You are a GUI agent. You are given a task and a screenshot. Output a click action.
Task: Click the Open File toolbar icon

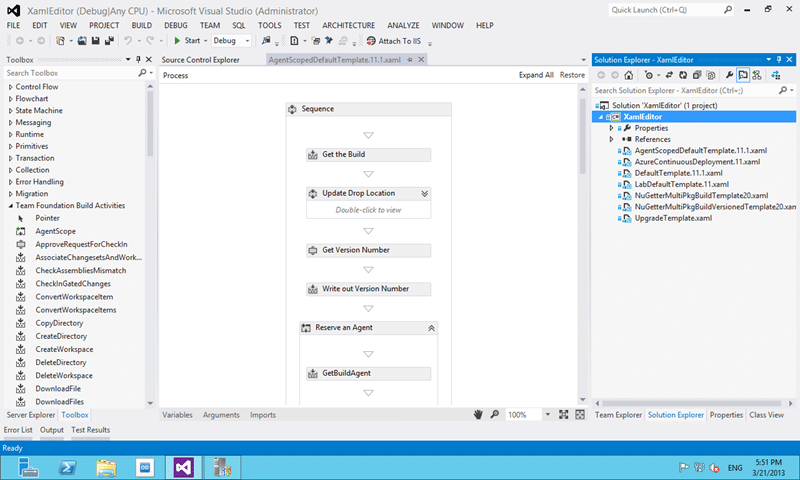(x=82, y=41)
